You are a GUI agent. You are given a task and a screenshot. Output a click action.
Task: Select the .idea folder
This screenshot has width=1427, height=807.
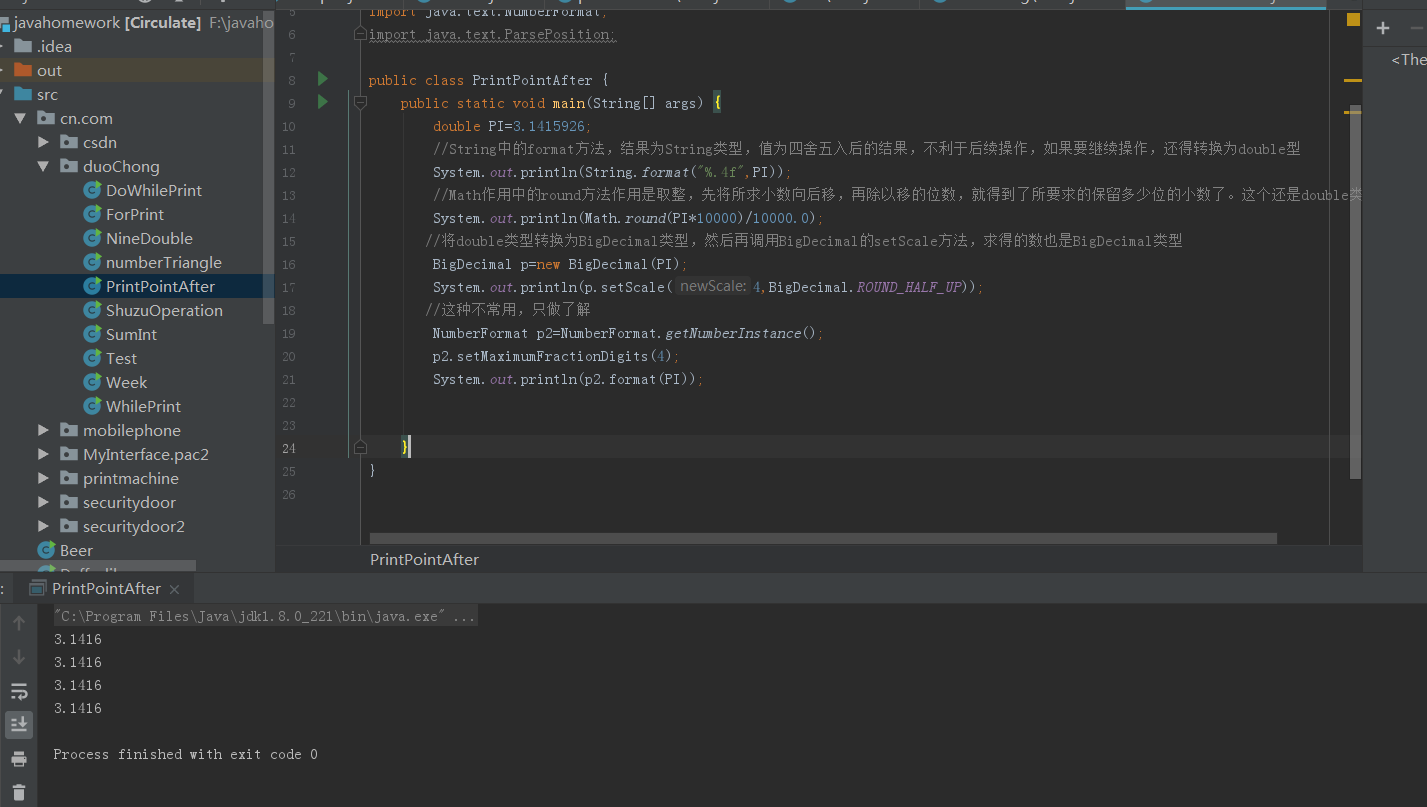pos(54,47)
